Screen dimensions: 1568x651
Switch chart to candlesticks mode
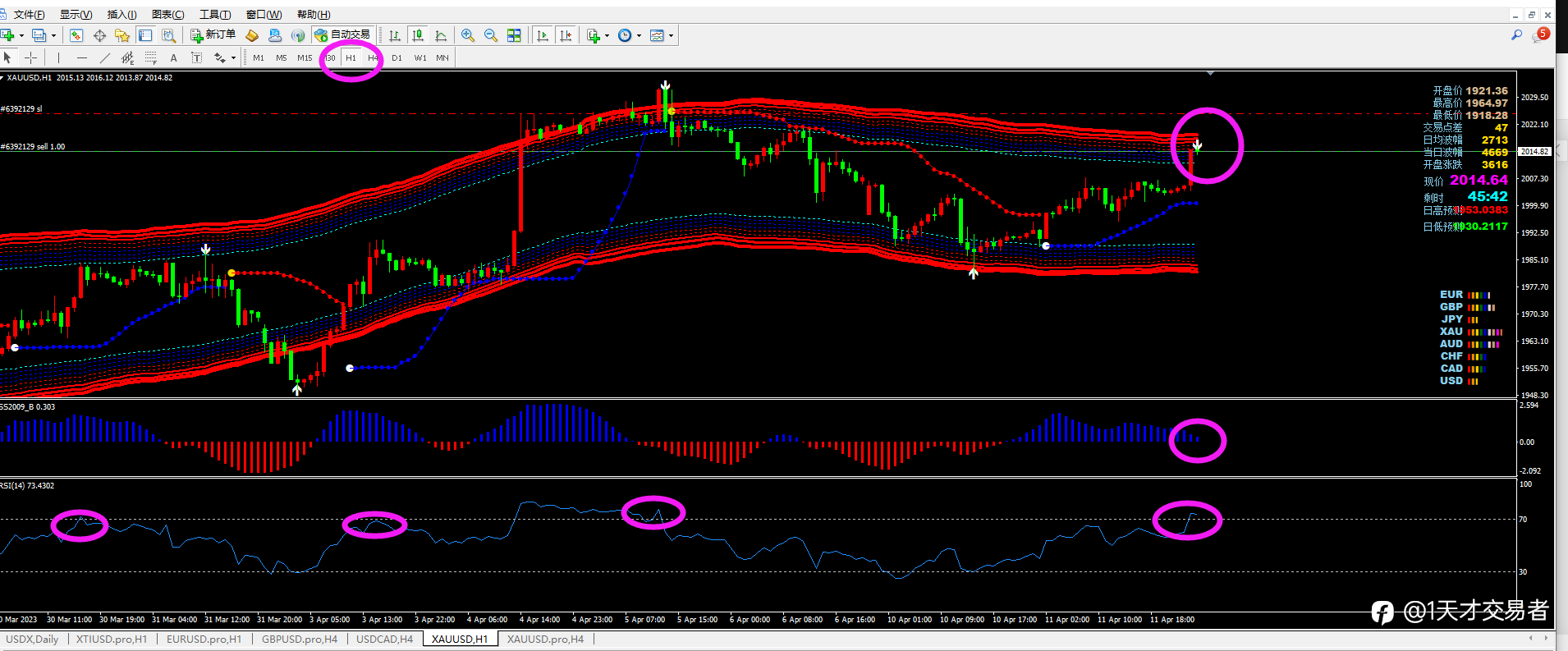[418, 35]
